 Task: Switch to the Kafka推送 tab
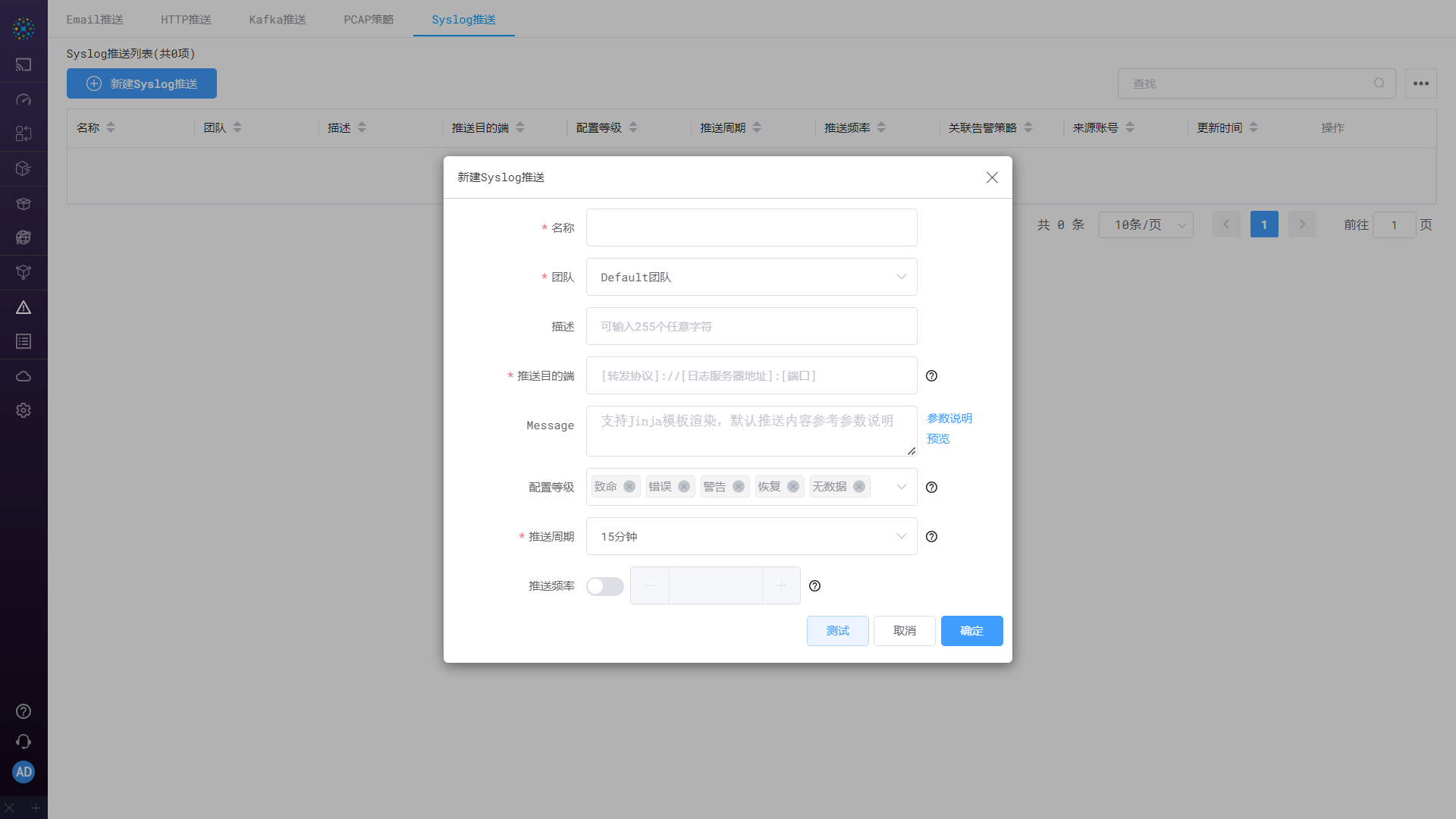(x=277, y=19)
